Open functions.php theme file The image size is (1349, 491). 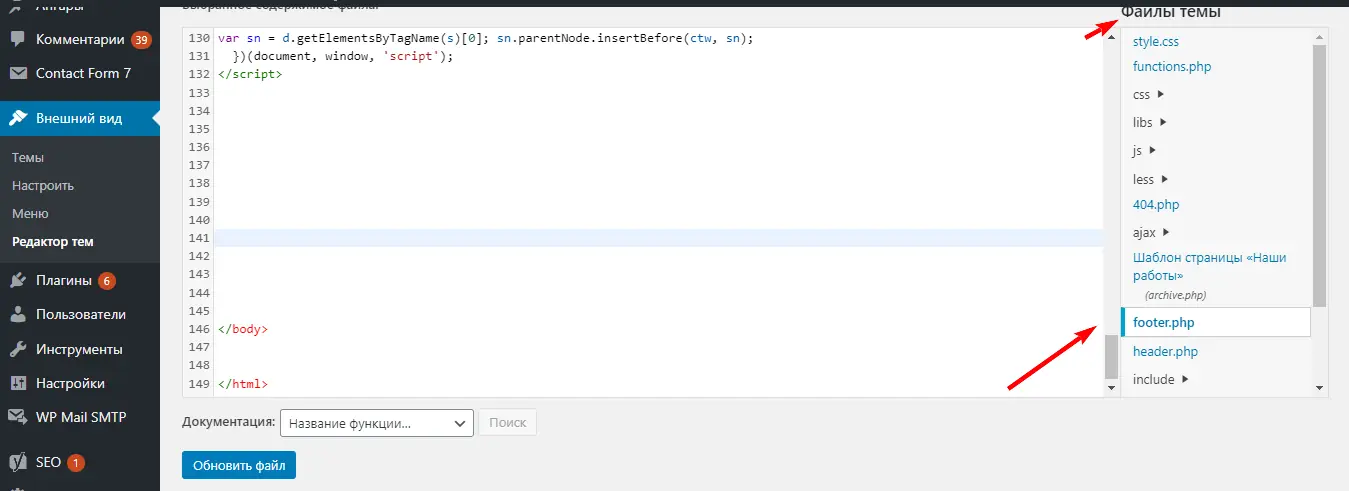[1172, 66]
